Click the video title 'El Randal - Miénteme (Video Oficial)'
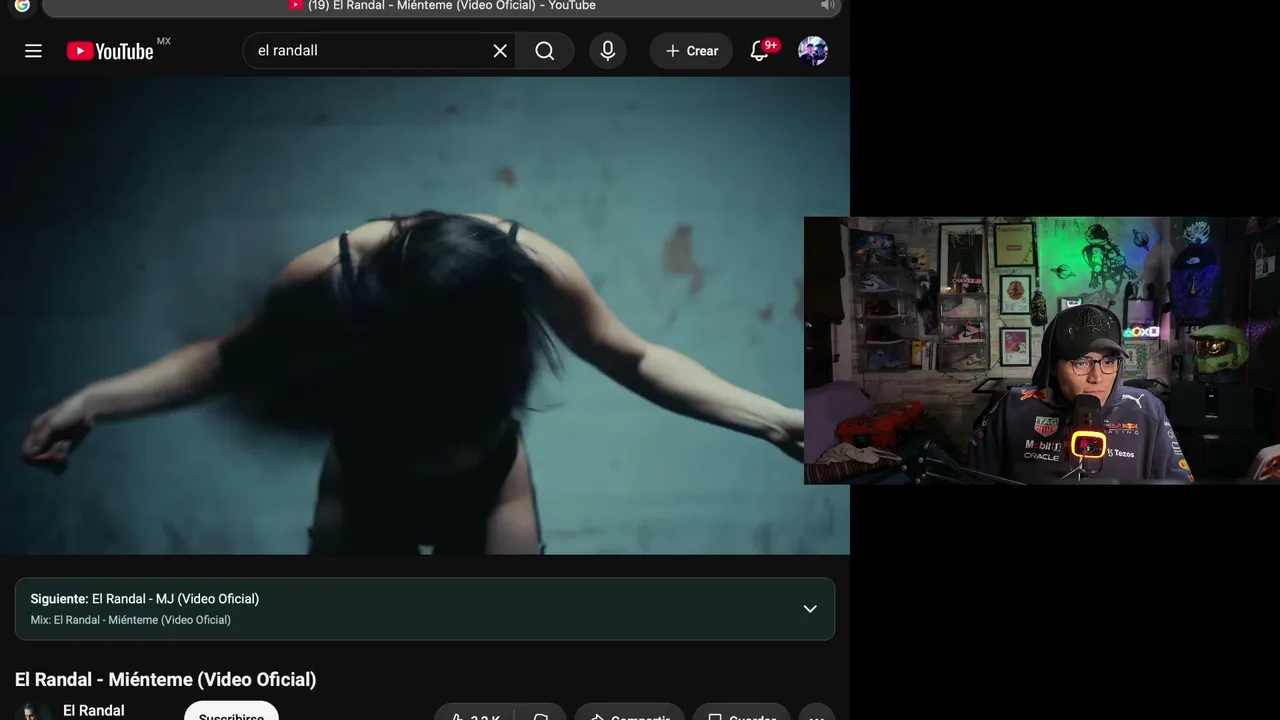 tap(165, 680)
